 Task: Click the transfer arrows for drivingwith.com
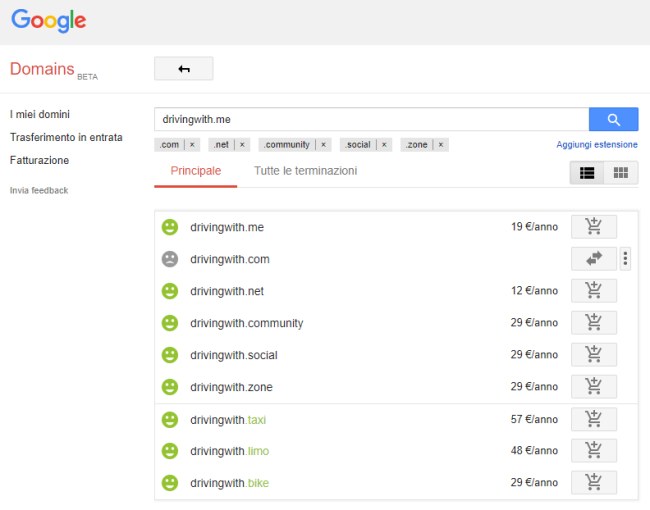(593, 259)
